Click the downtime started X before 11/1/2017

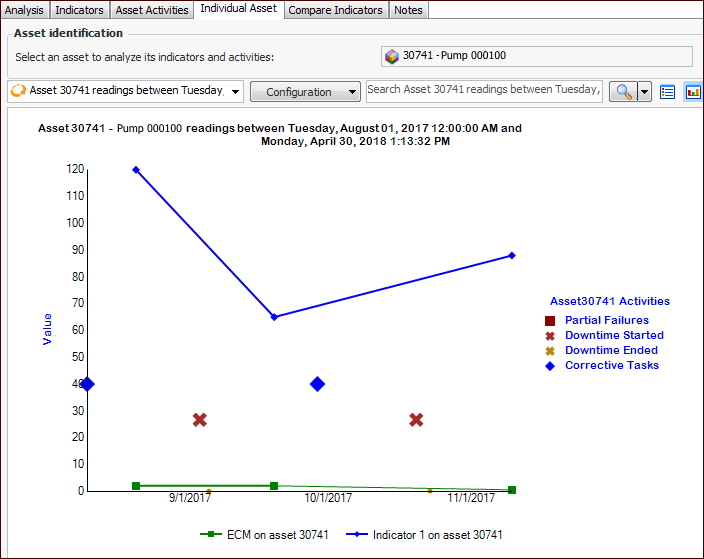(x=416, y=420)
